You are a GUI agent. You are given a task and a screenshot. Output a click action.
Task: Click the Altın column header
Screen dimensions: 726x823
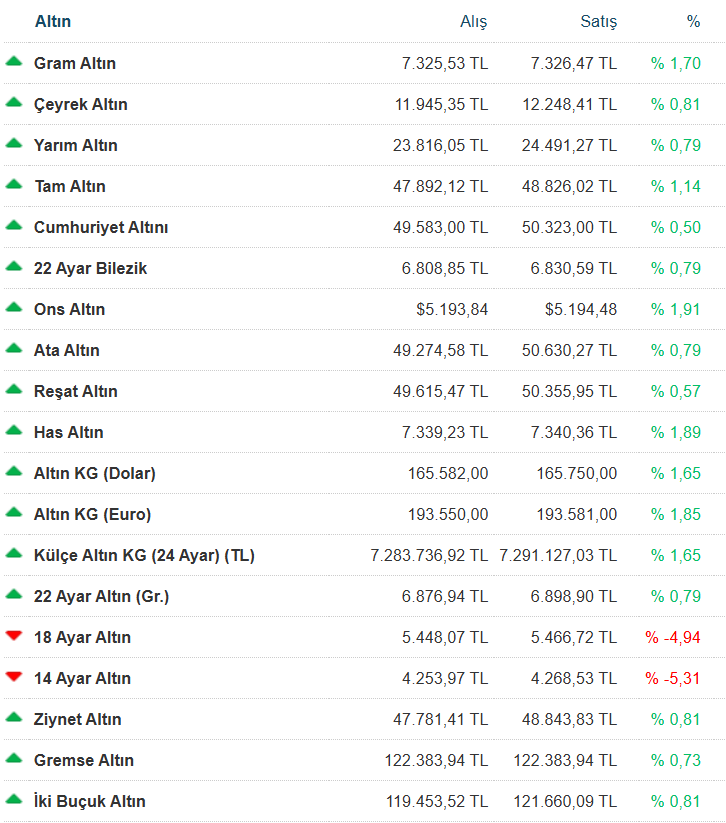tap(53, 21)
